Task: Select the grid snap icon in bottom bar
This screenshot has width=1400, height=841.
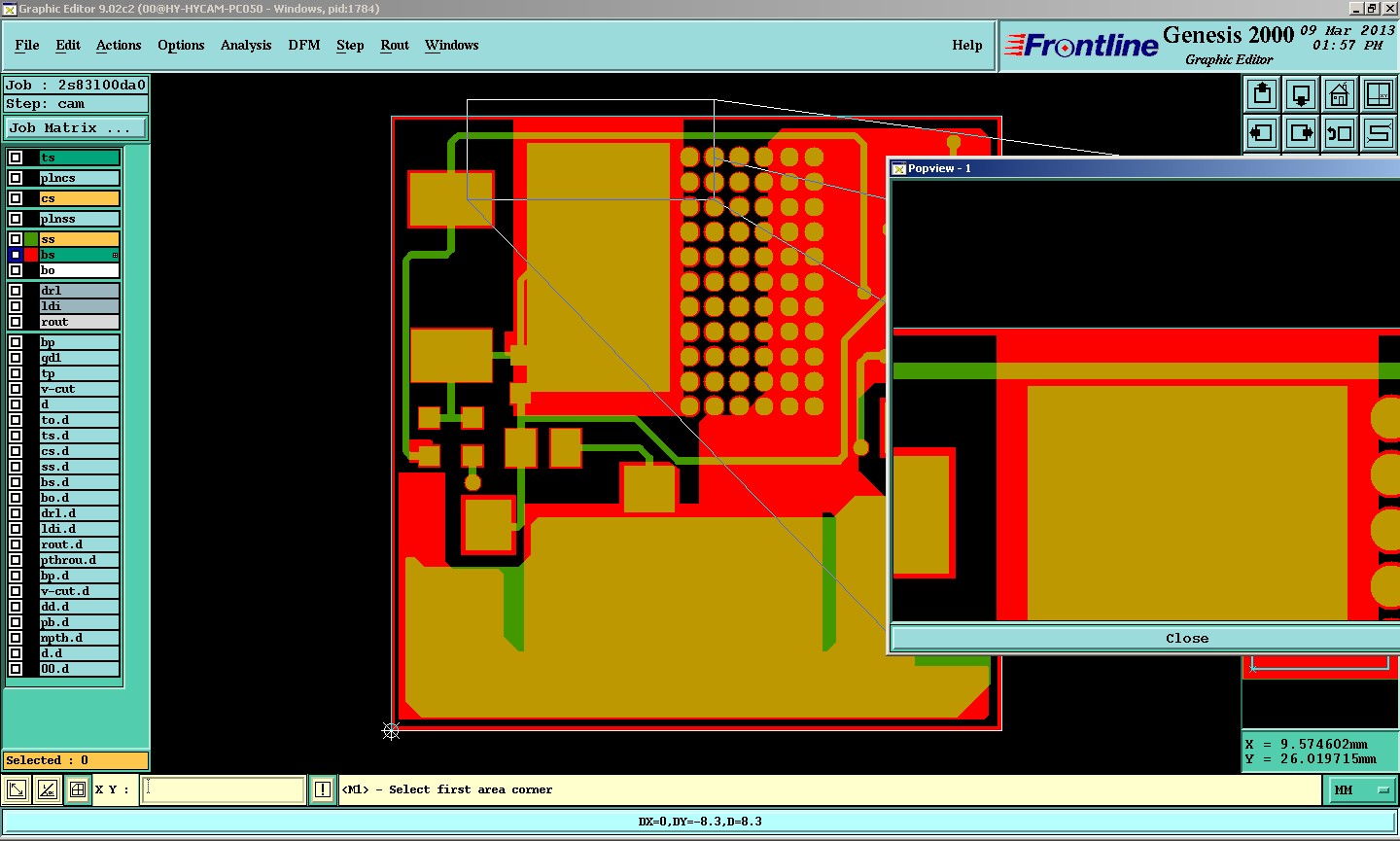Action: click(x=78, y=789)
